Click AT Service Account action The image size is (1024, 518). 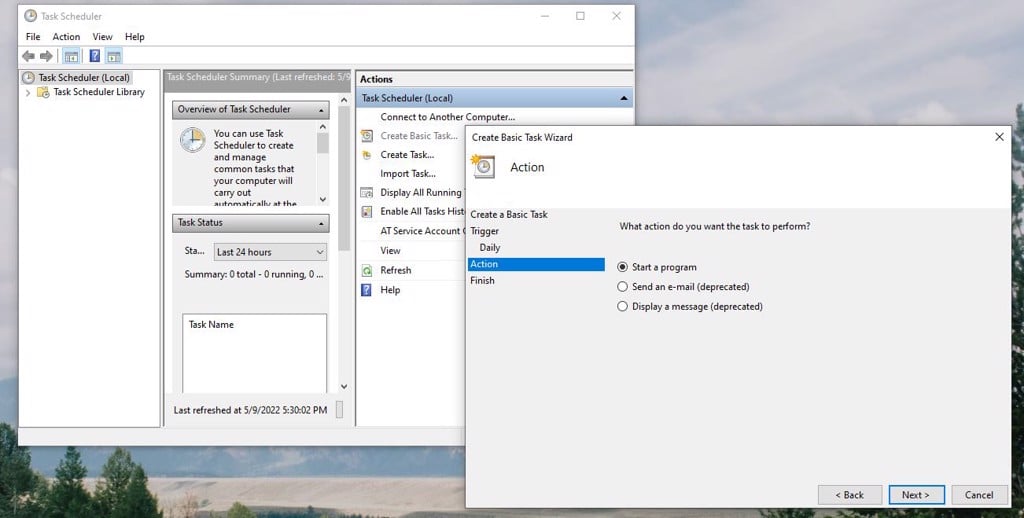click(422, 231)
